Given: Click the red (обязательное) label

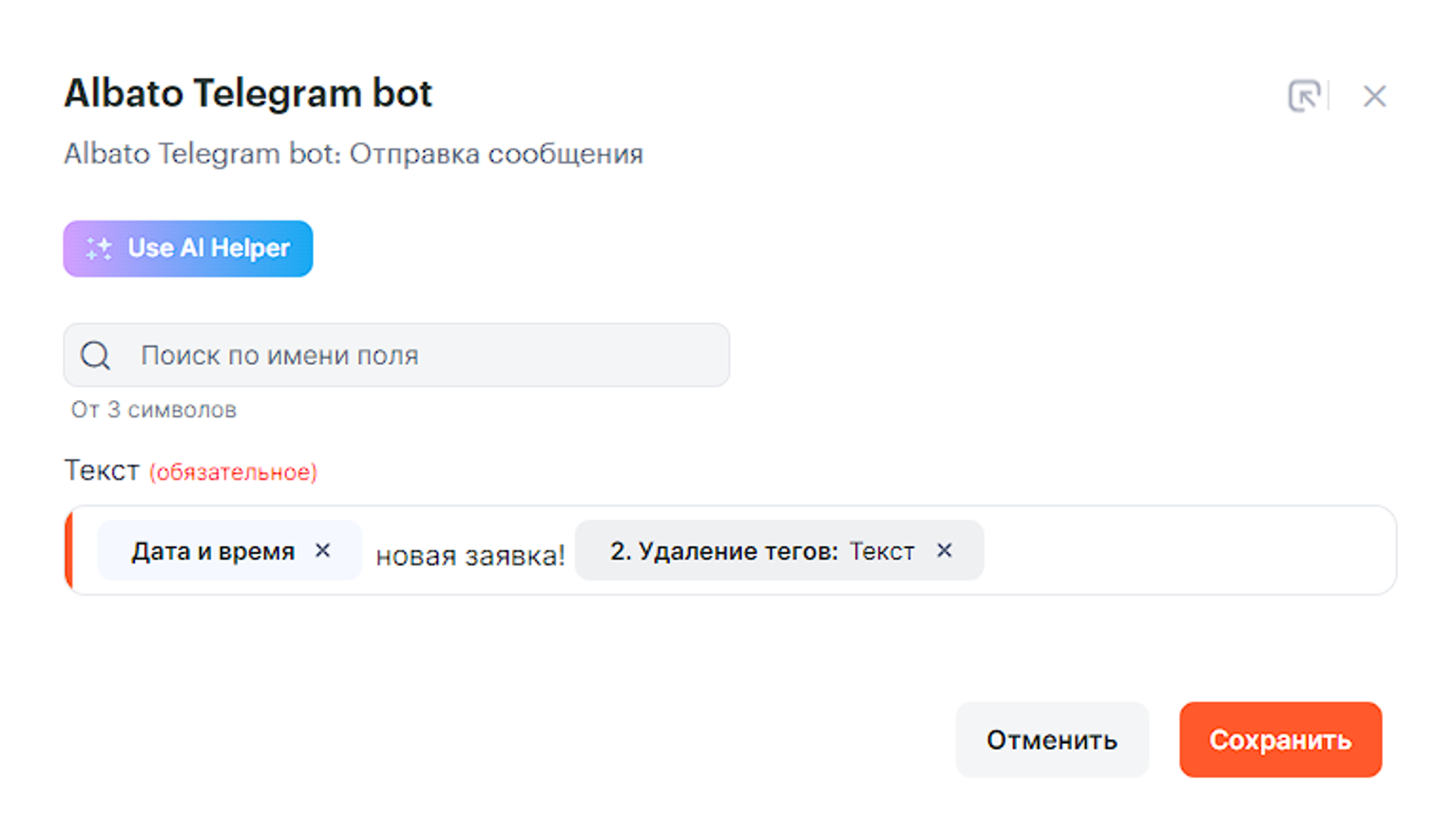Looking at the screenshot, I should (x=233, y=472).
